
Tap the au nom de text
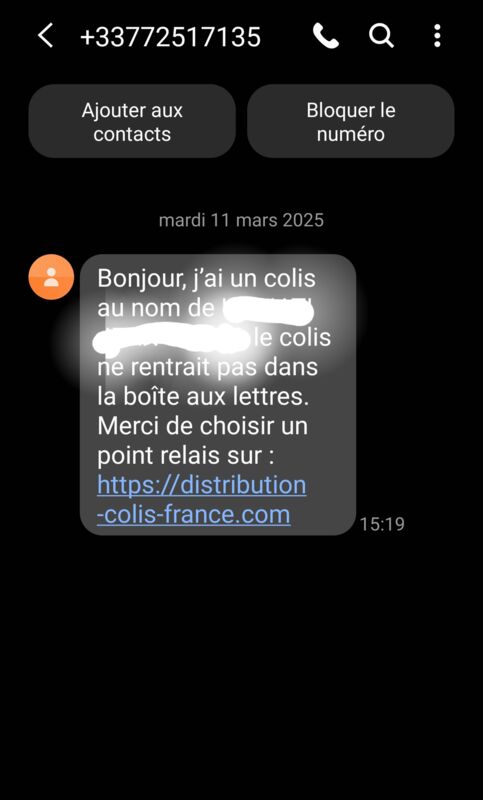click(156, 308)
